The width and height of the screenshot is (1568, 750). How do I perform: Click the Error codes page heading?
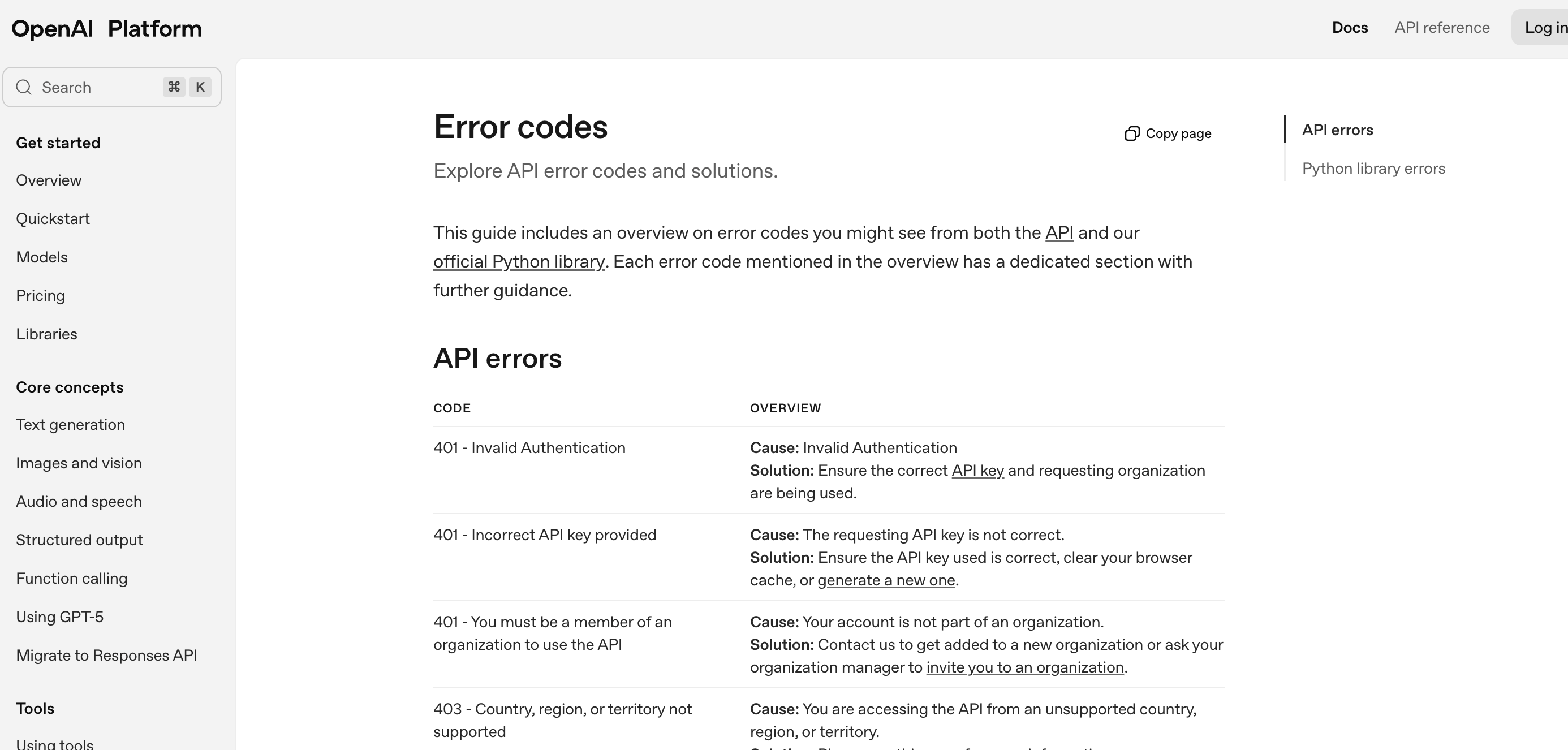520,127
